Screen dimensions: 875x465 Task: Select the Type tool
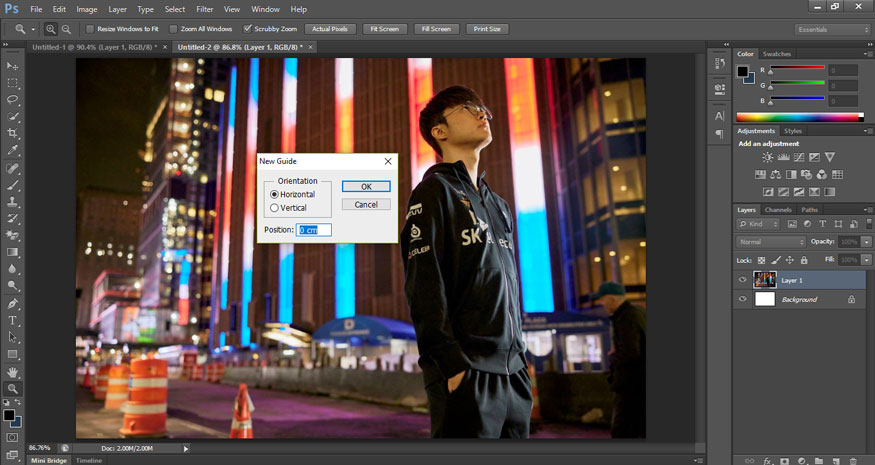(x=13, y=320)
